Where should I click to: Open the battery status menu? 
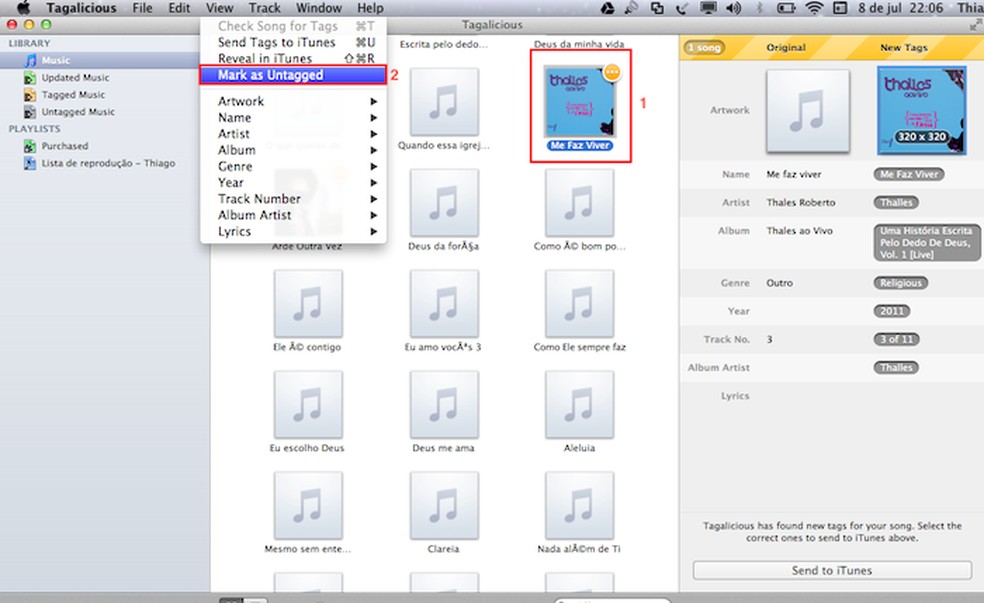click(786, 8)
